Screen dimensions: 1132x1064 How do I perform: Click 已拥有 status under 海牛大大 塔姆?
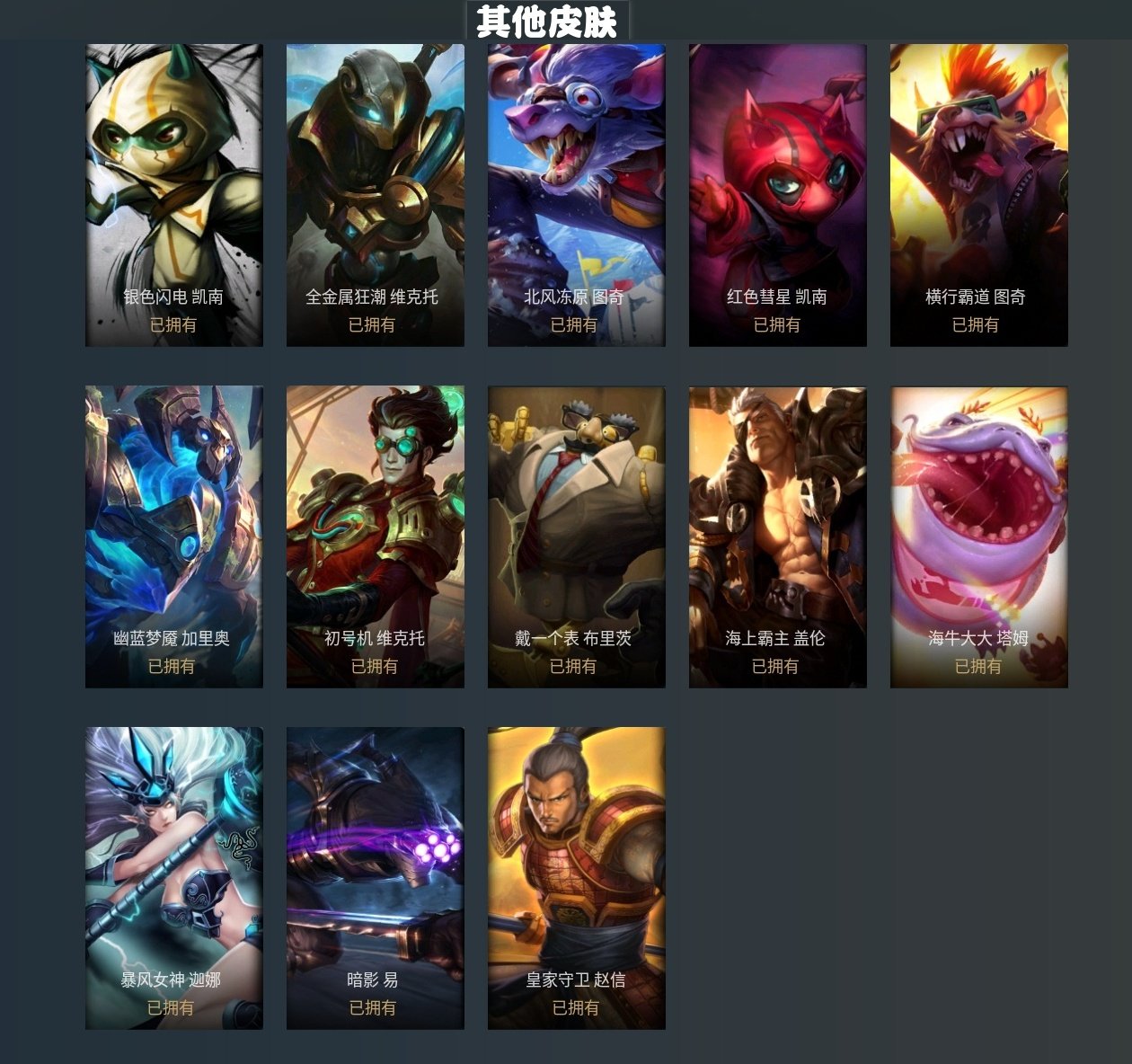[978, 666]
